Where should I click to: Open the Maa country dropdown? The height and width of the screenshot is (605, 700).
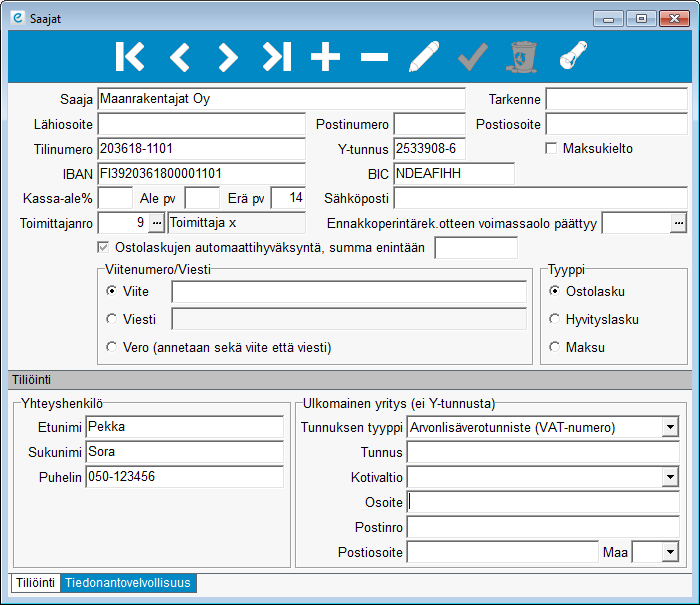[670, 552]
